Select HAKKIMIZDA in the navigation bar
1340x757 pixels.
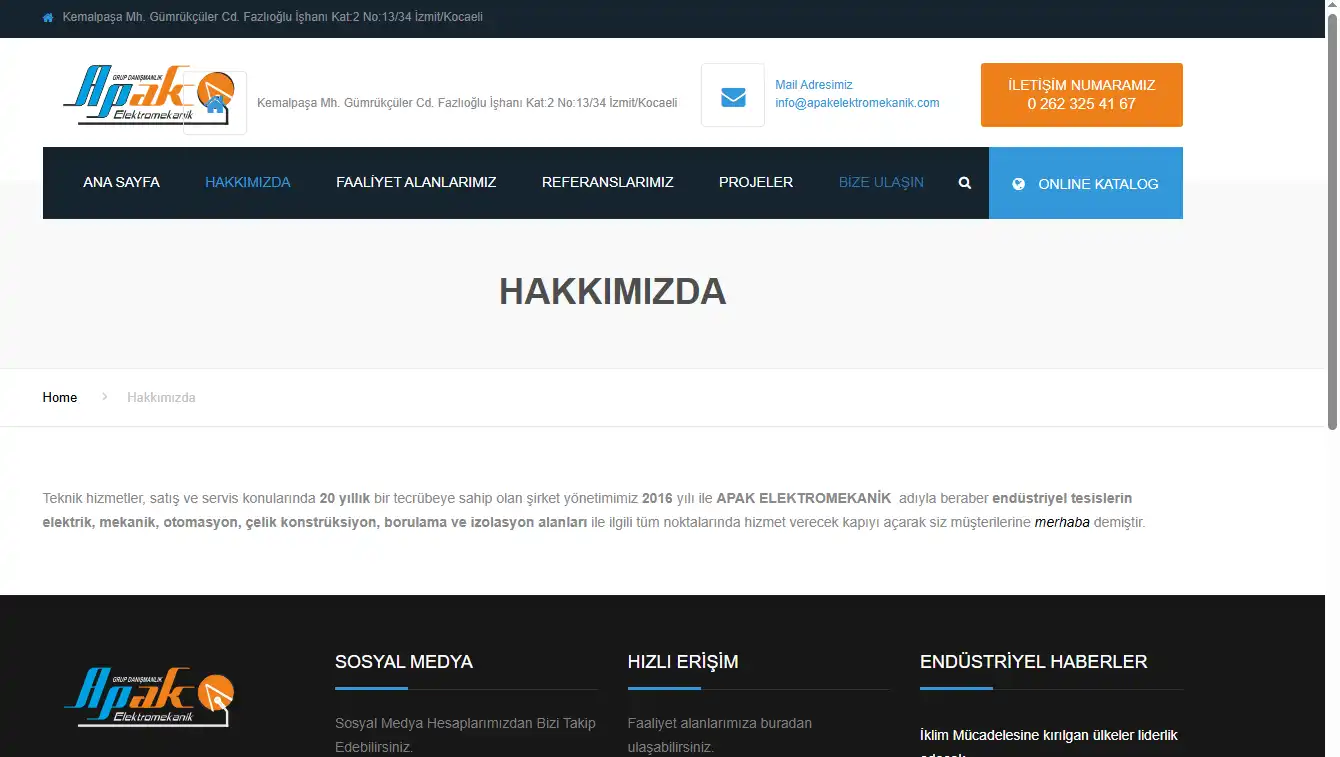(x=248, y=183)
